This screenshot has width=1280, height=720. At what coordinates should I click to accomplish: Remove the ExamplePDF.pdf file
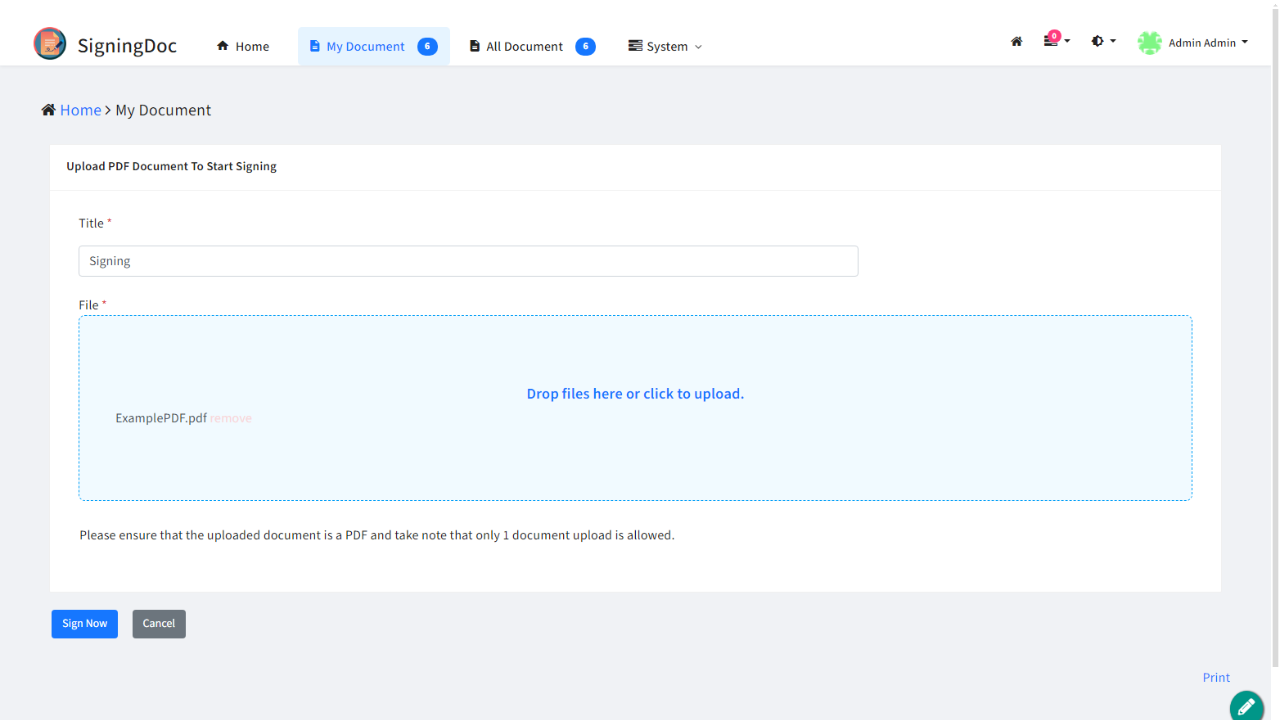tap(231, 418)
